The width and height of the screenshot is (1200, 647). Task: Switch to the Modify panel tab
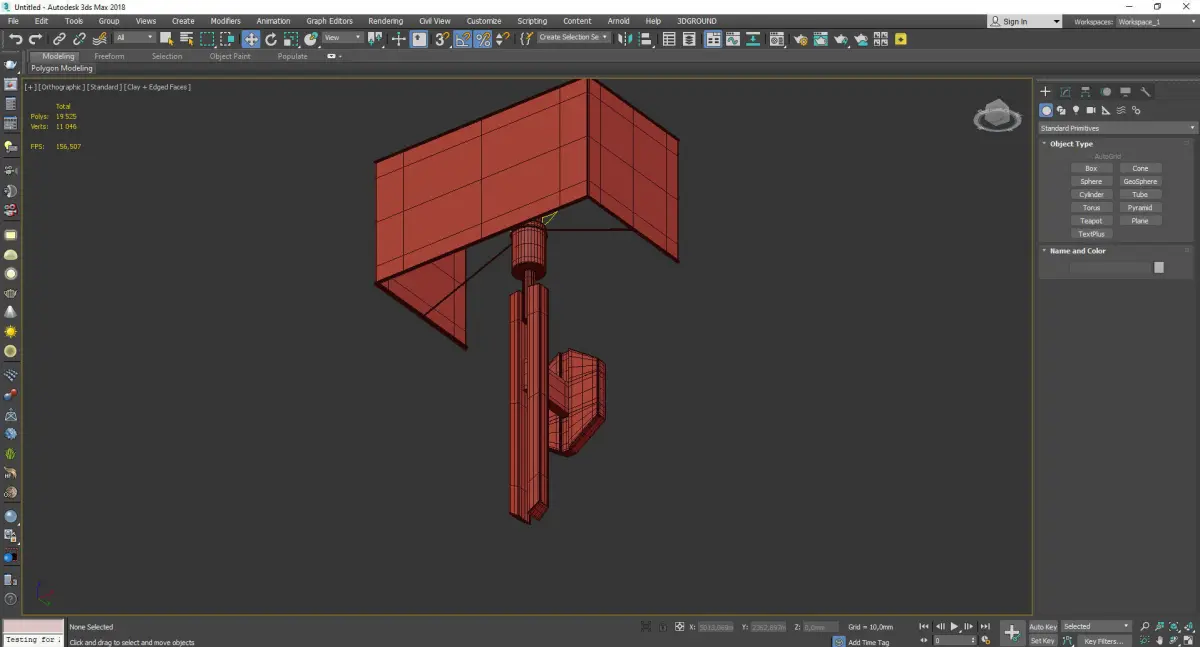pos(1065,92)
